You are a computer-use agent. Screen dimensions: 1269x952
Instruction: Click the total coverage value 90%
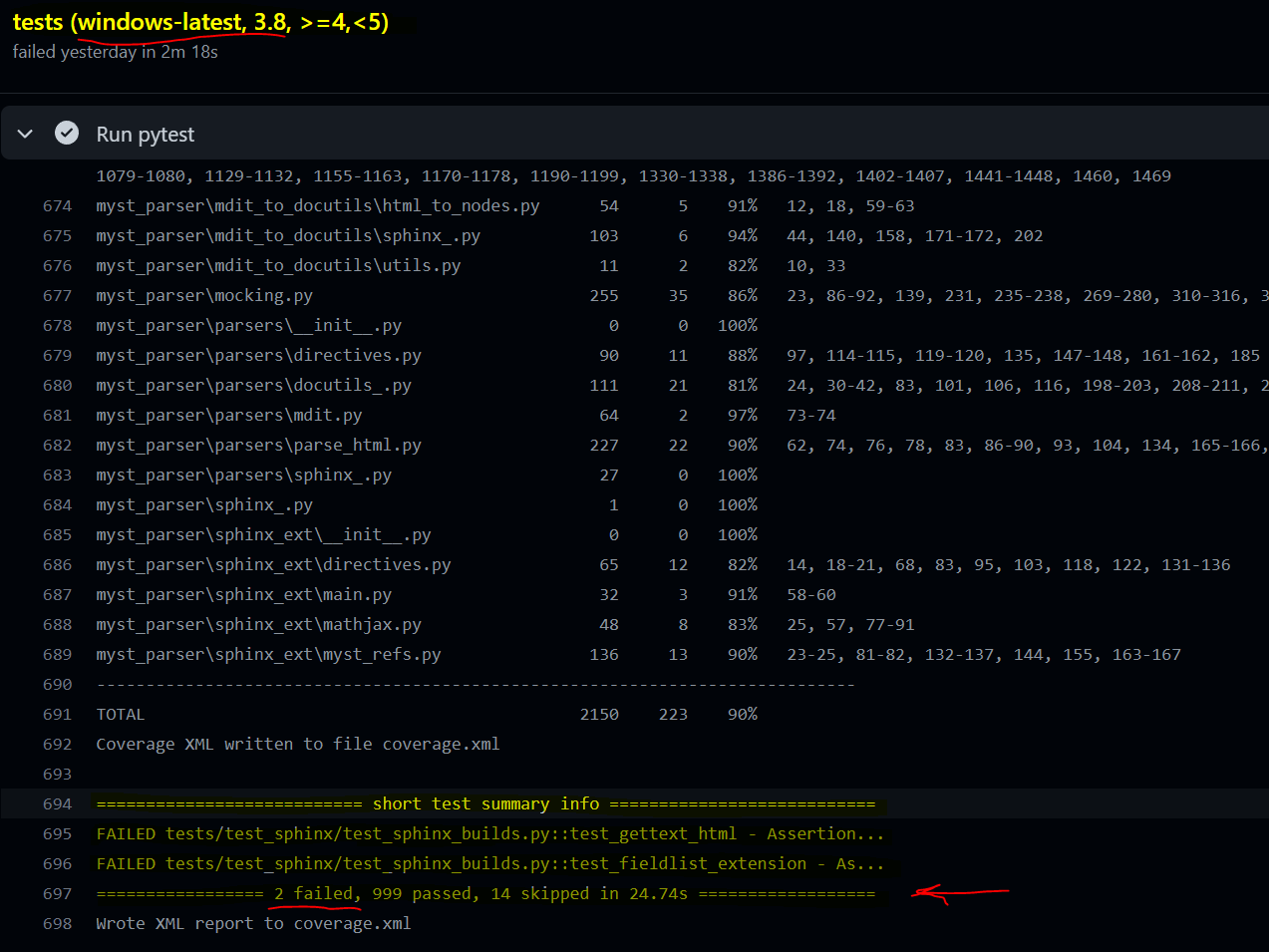click(743, 715)
